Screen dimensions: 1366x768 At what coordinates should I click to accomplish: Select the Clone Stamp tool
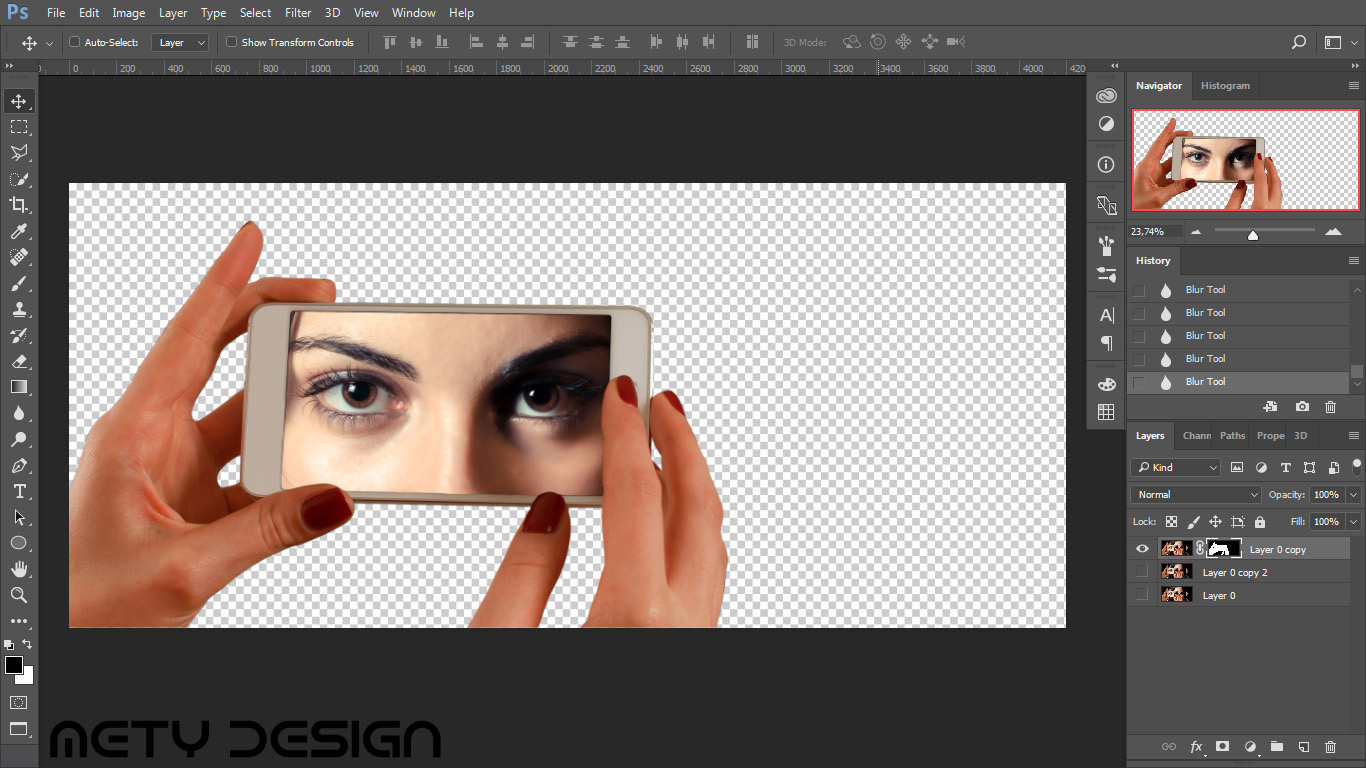(18, 309)
